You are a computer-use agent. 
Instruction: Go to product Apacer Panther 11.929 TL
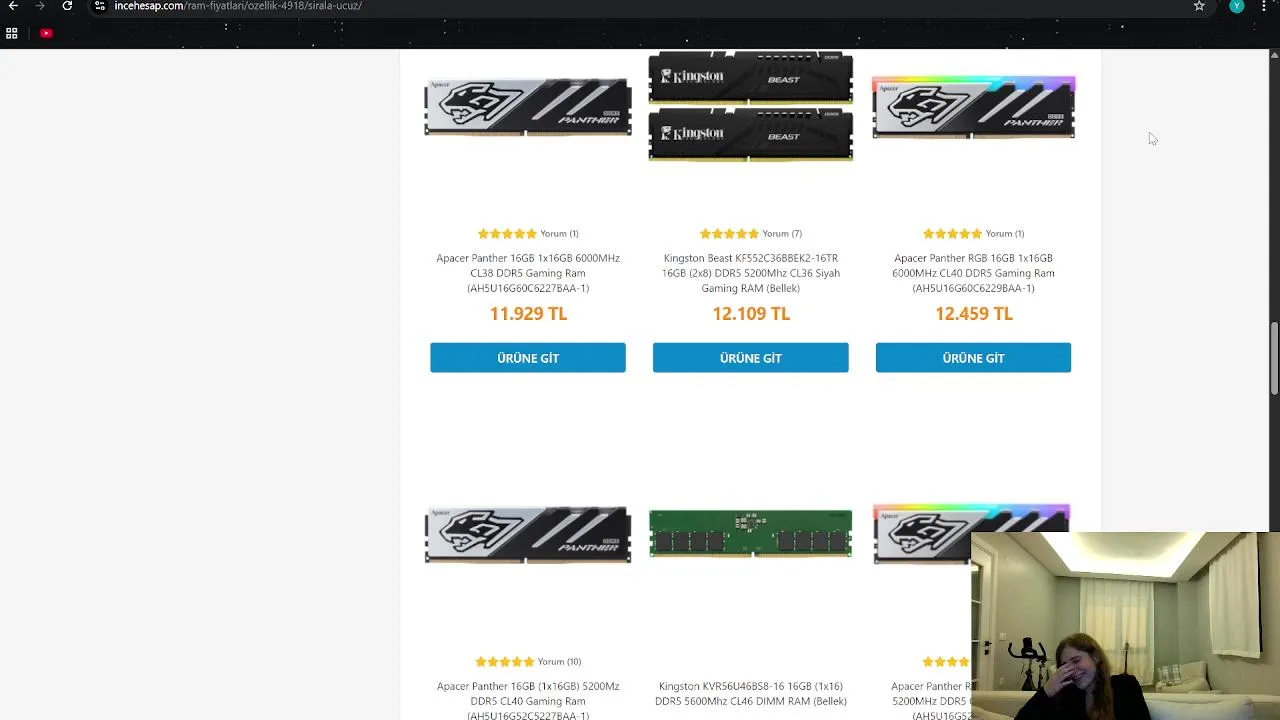pyautogui.click(x=528, y=358)
